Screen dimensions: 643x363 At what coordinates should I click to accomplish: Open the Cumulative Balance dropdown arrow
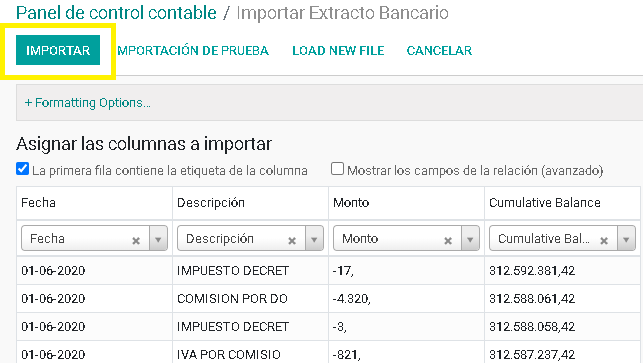(626, 238)
